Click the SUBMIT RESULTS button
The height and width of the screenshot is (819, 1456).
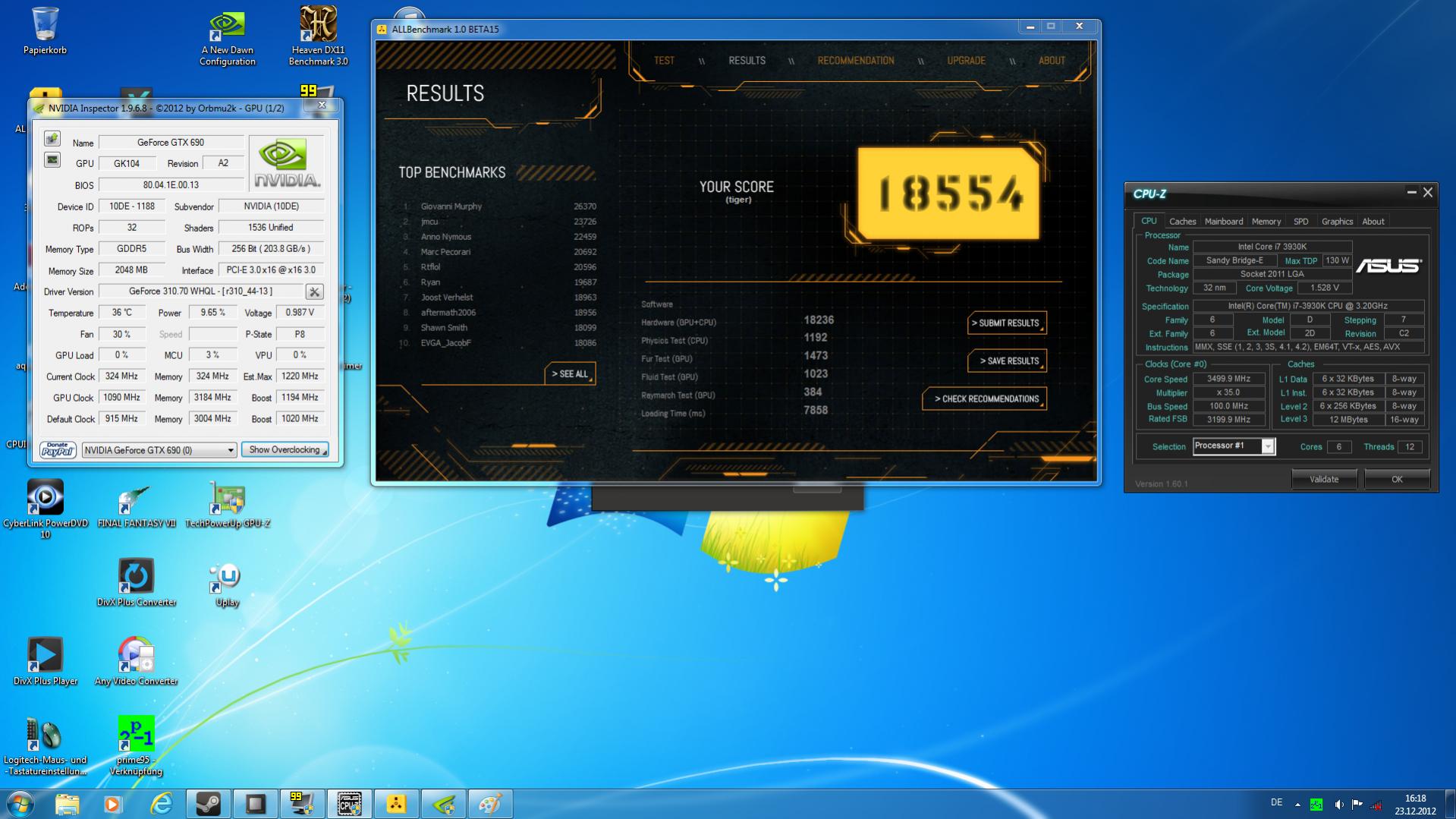(1006, 323)
